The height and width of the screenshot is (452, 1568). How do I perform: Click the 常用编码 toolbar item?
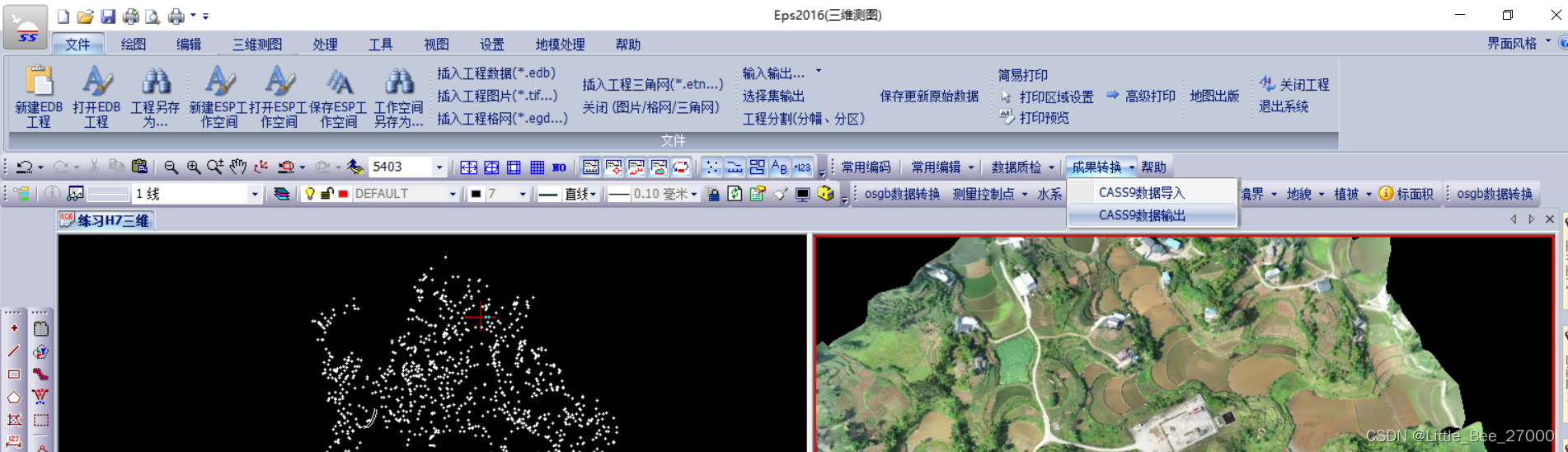[866, 167]
